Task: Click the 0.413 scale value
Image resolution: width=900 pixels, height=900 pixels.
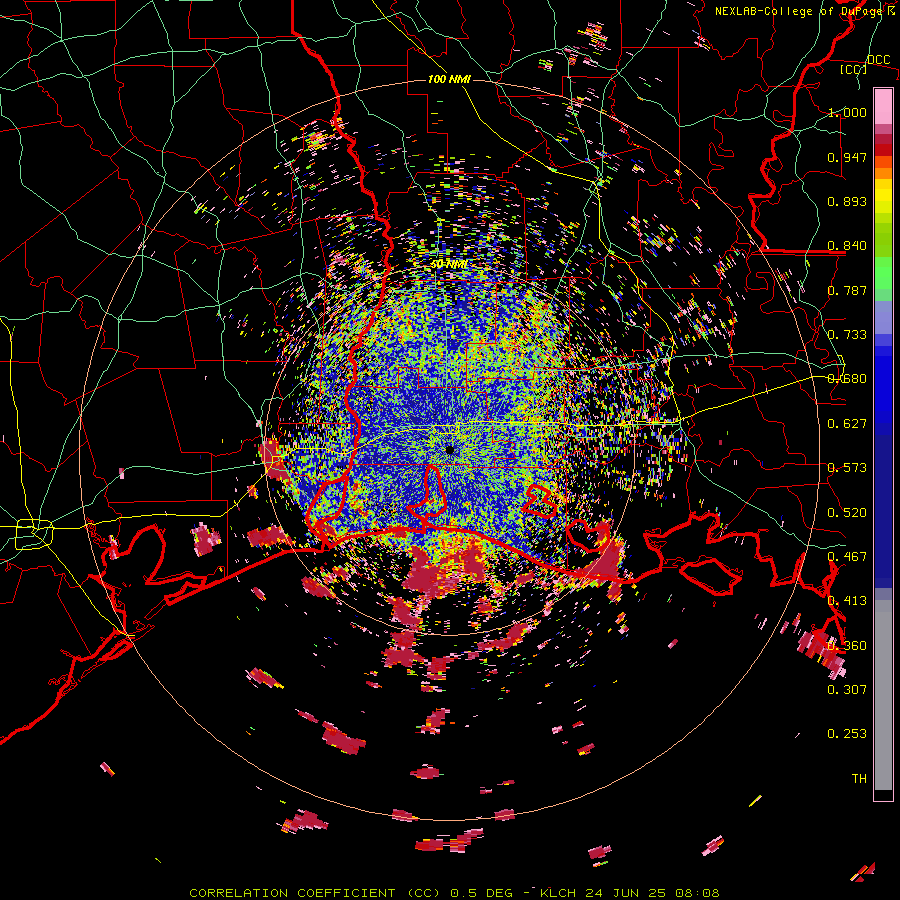Action: 847,601
